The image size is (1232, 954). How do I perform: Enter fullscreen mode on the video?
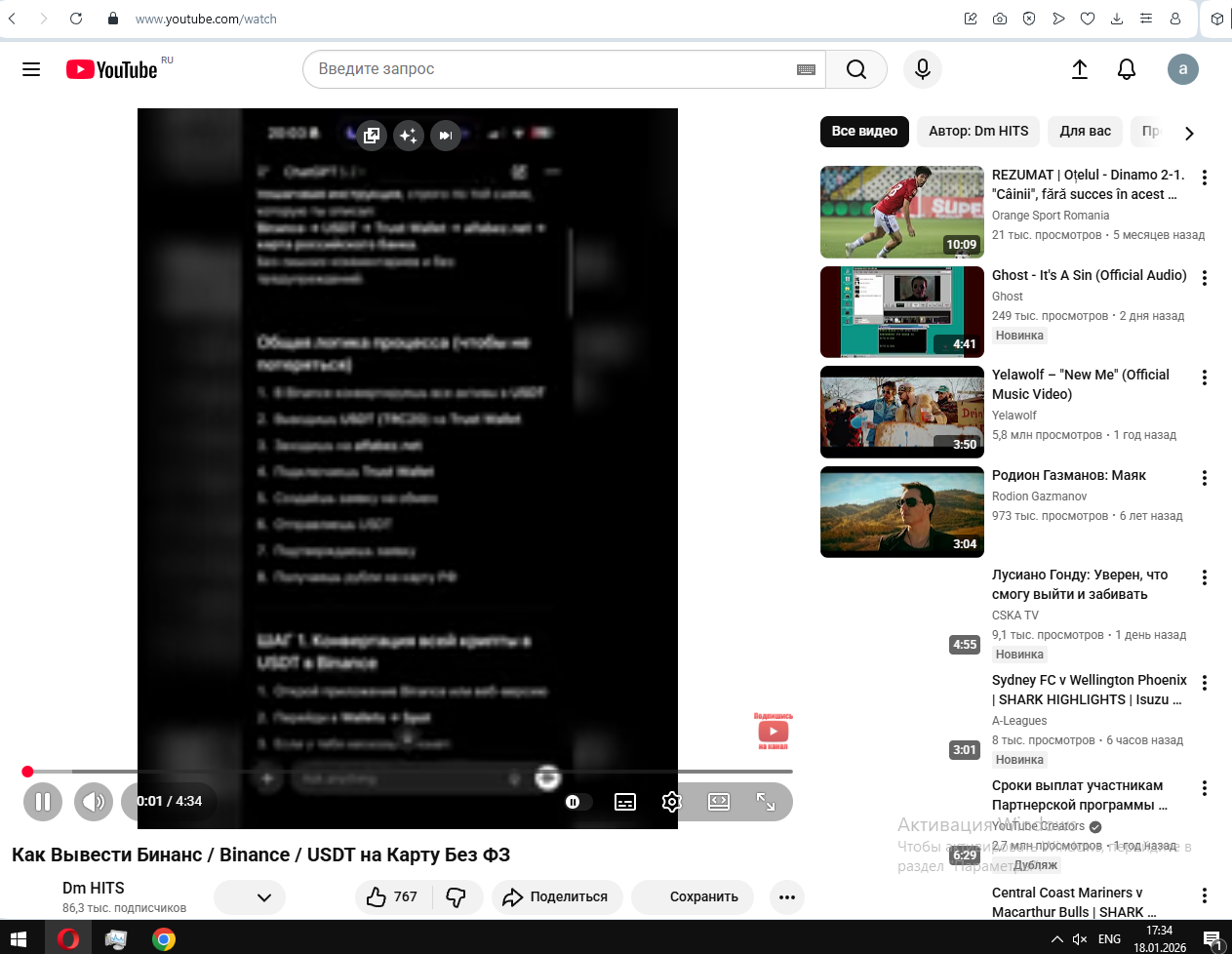[x=766, y=802]
